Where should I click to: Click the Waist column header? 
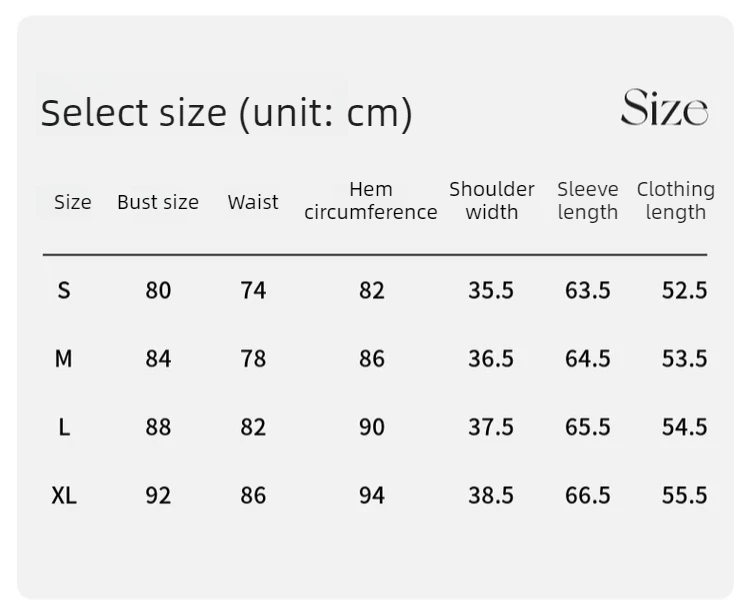pyautogui.click(x=253, y=202)
